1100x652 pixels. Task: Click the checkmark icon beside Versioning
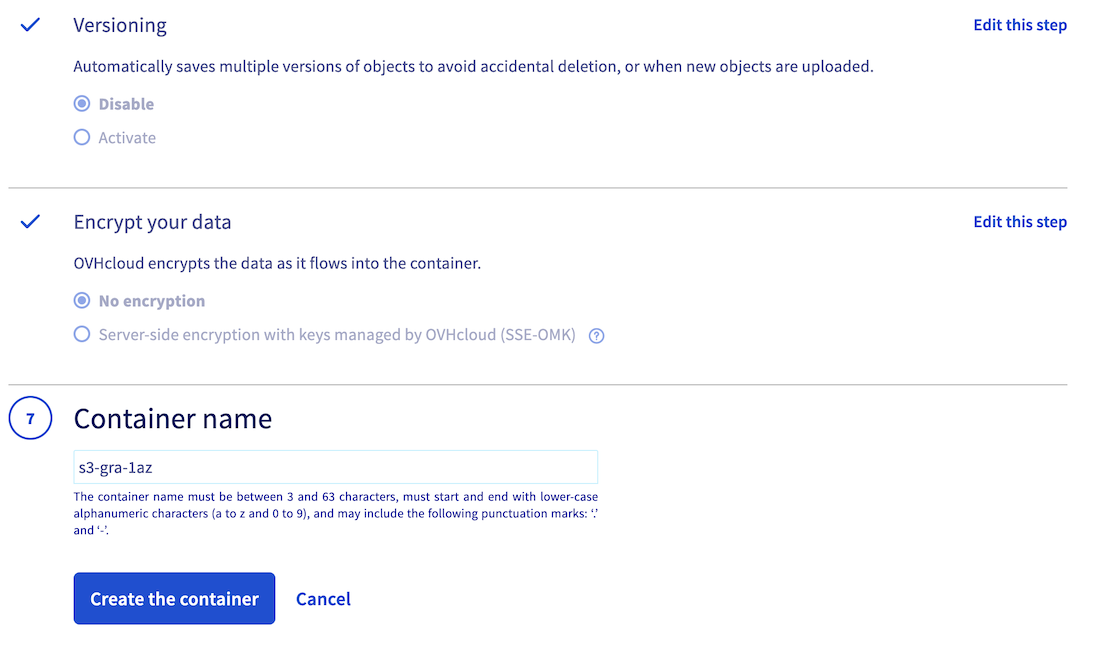pos(30,25)
